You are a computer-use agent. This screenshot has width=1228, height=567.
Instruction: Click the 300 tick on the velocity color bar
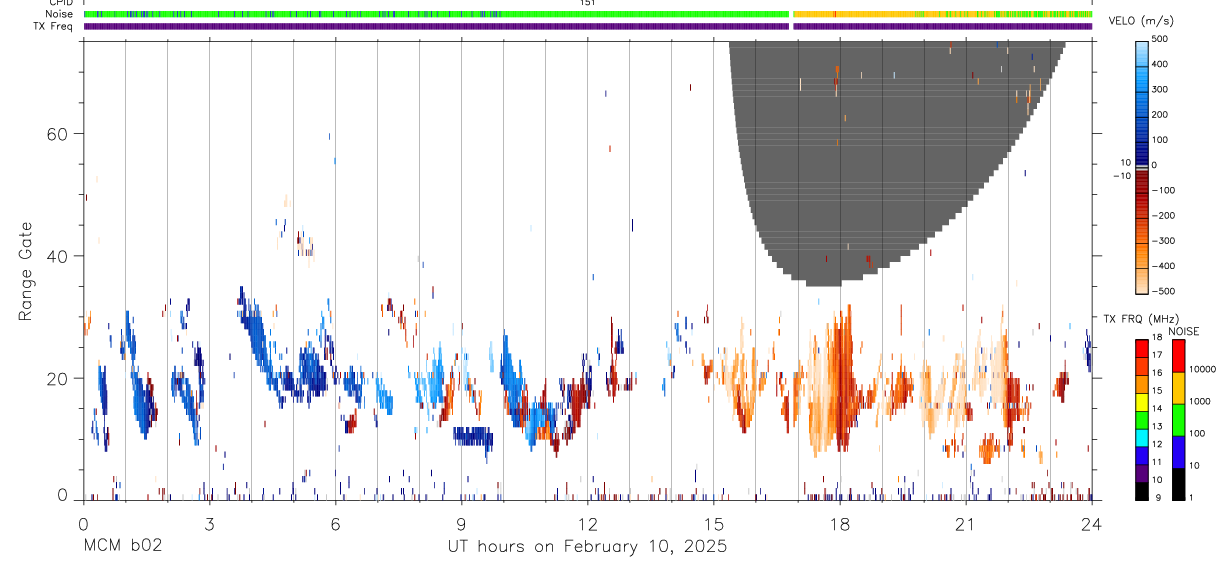click(x=1159, y=89)
